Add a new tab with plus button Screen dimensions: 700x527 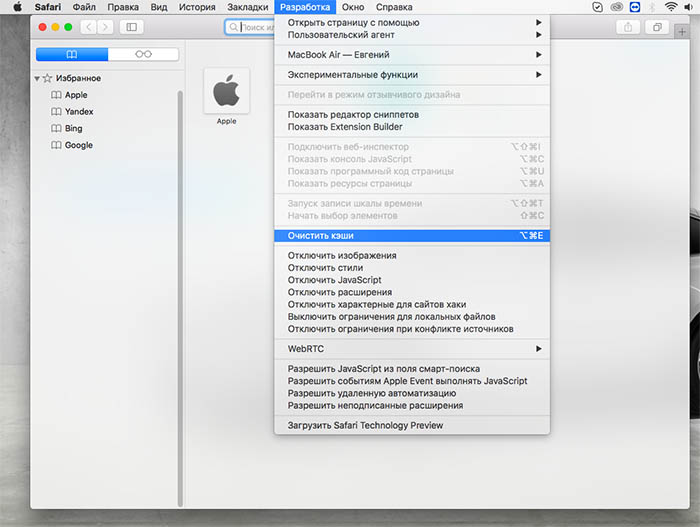coord(682,32)
